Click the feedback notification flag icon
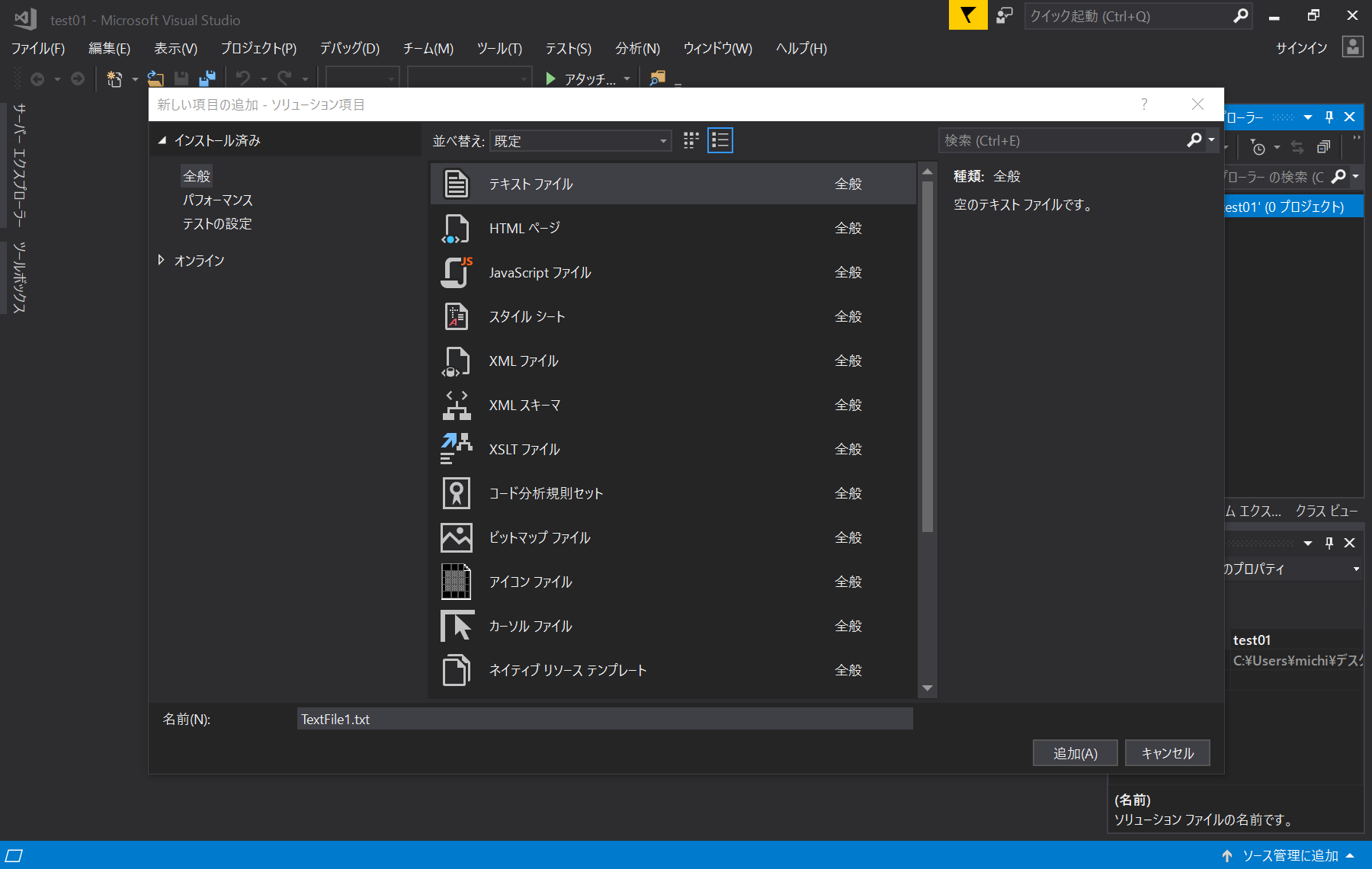This screenshot has height=869, width=1372. [967, 15]
